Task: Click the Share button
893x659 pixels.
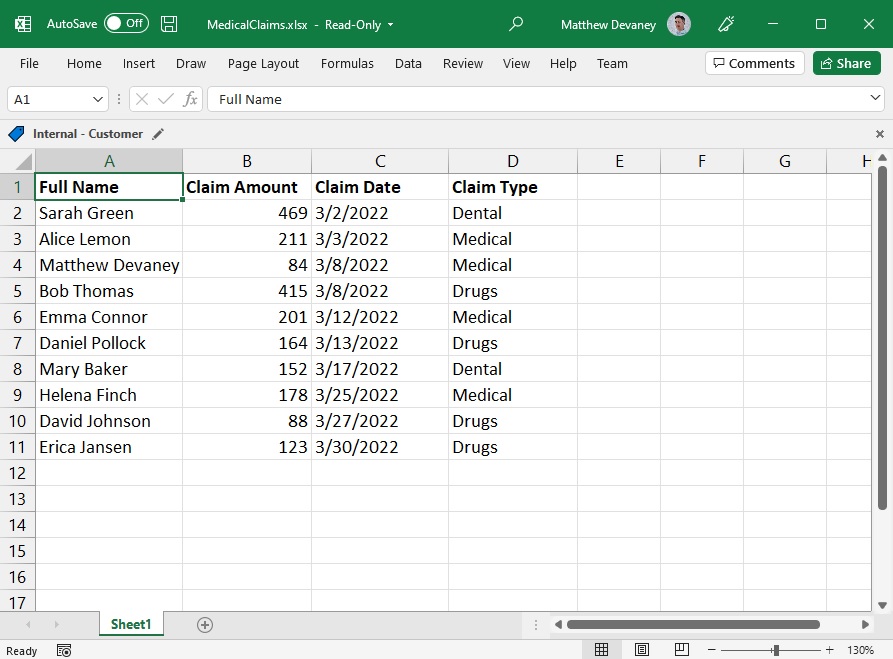Action: pos(846,63)
